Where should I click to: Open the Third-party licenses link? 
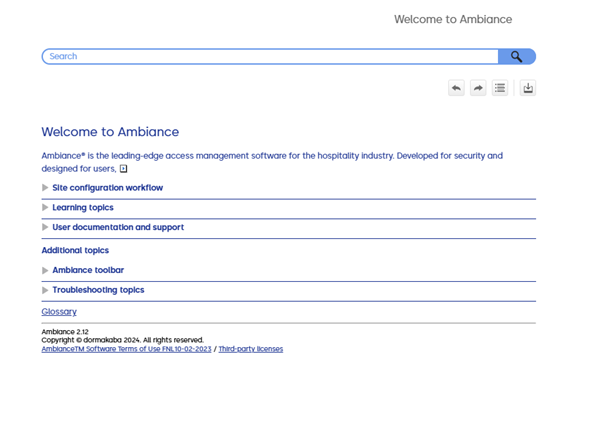[251, 349]
